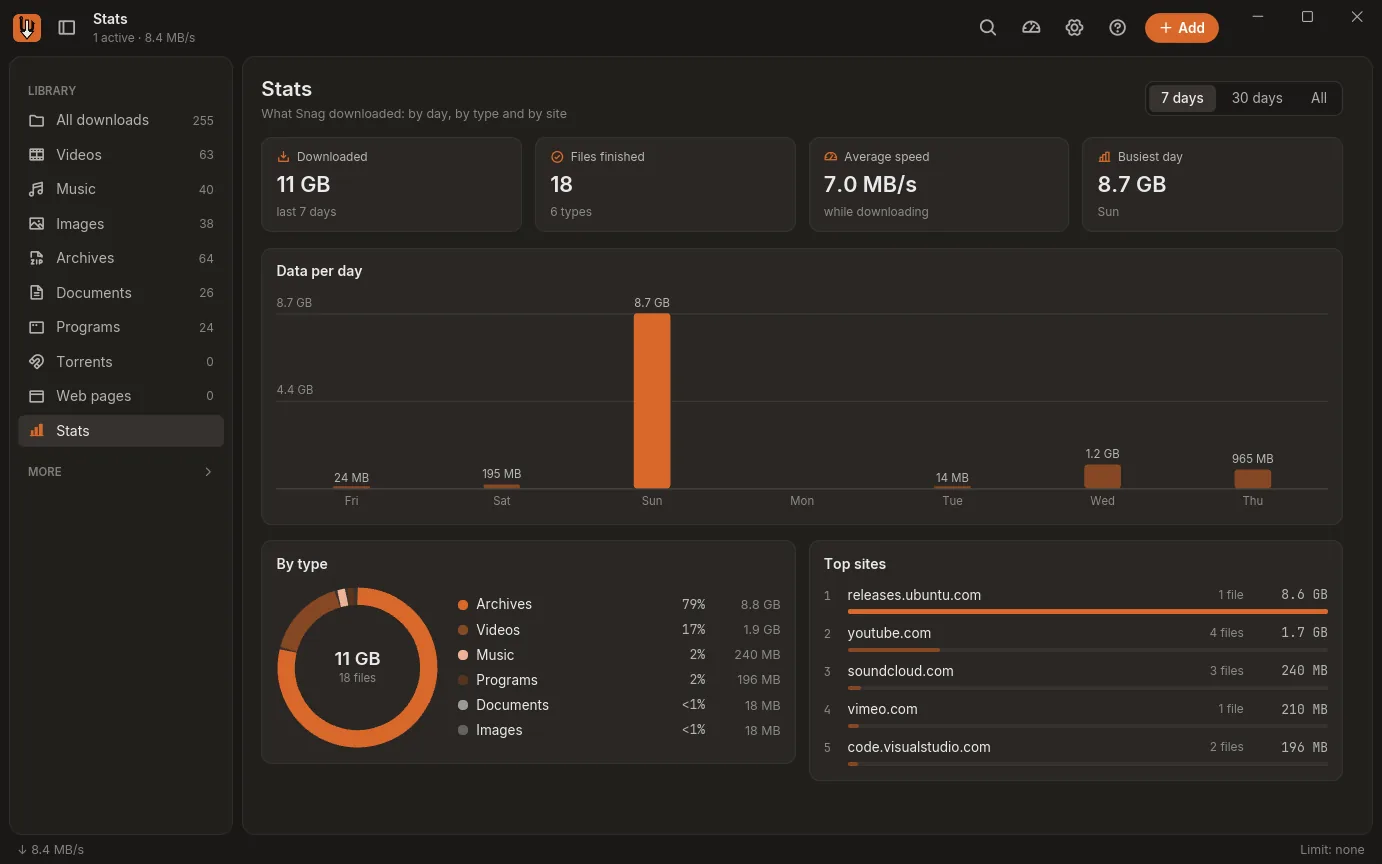This screenshot has width=1382, height=864.
Task: Click the Videos legend color dot
Action: point(463,630)
